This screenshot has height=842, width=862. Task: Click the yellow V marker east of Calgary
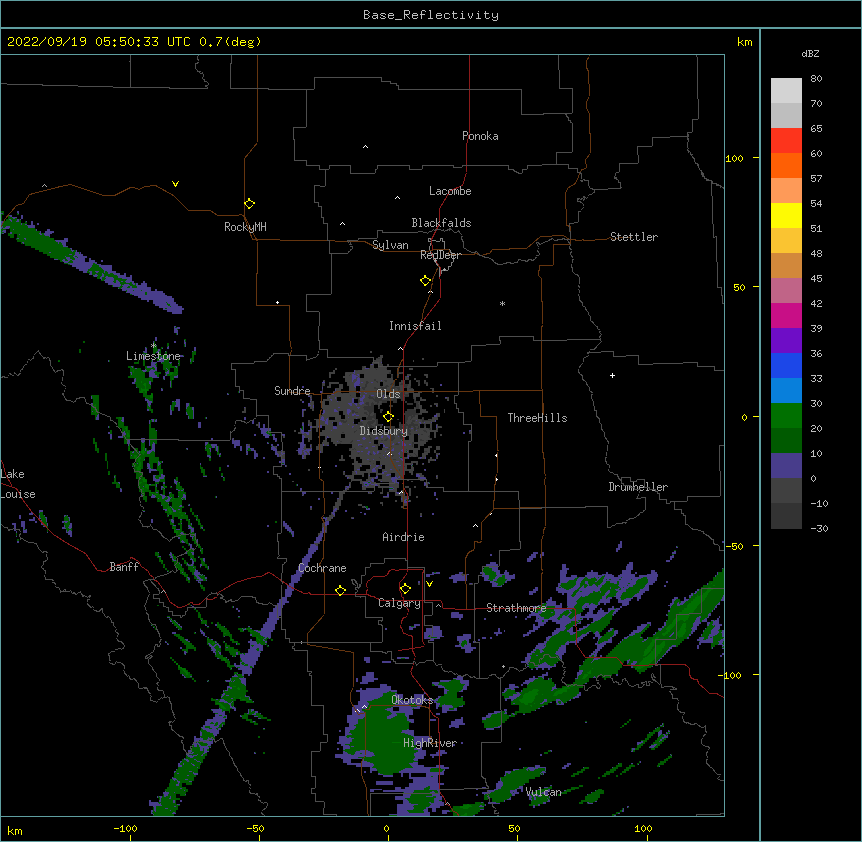(x=429, y=584)
